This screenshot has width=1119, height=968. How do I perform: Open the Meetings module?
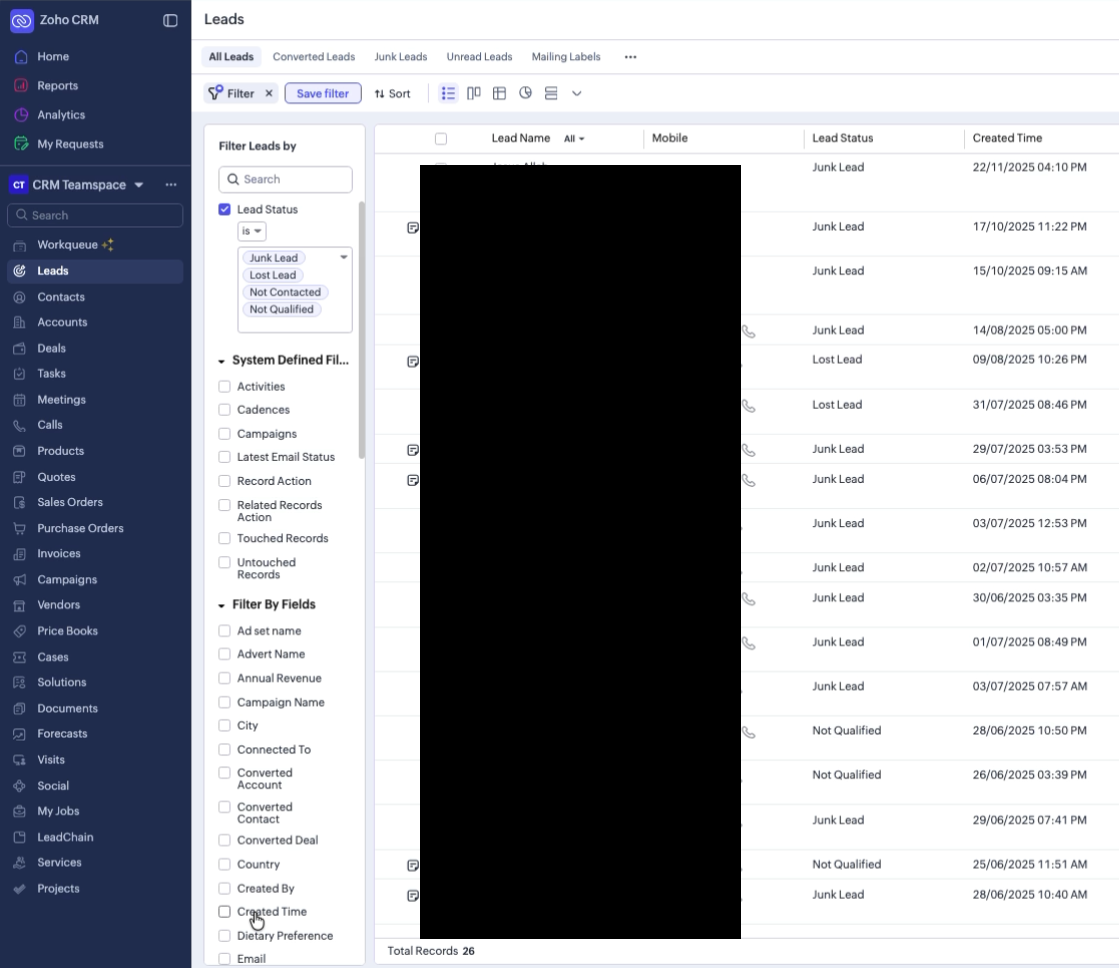(x=61, y=400)
